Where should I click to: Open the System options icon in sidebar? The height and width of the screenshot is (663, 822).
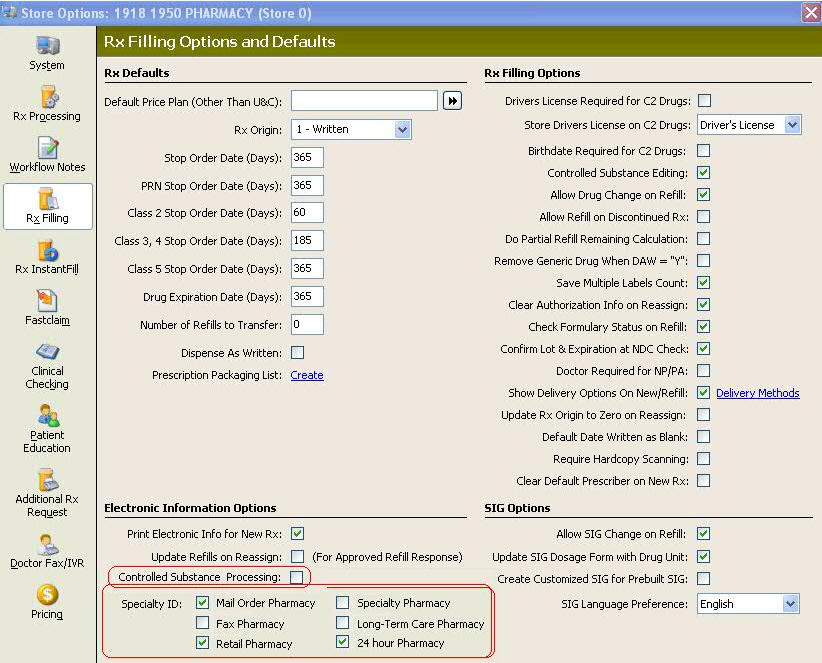(x=47, y=47)
